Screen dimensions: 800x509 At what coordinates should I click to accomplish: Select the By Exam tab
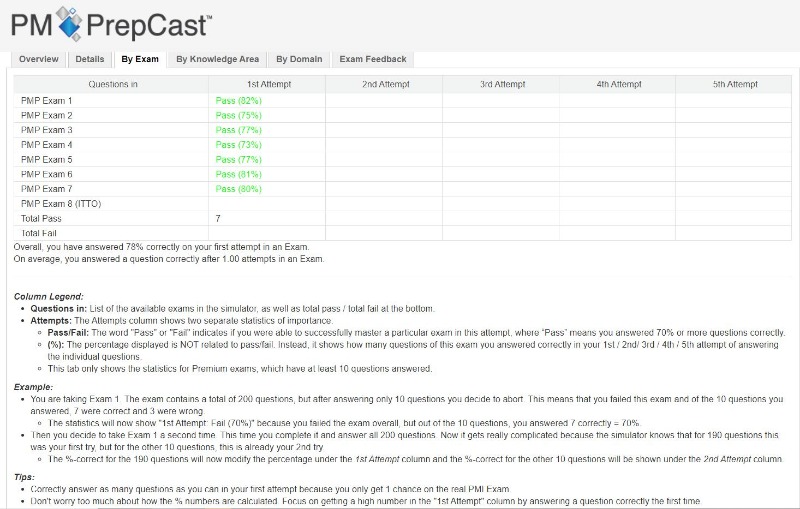point(140,59)
